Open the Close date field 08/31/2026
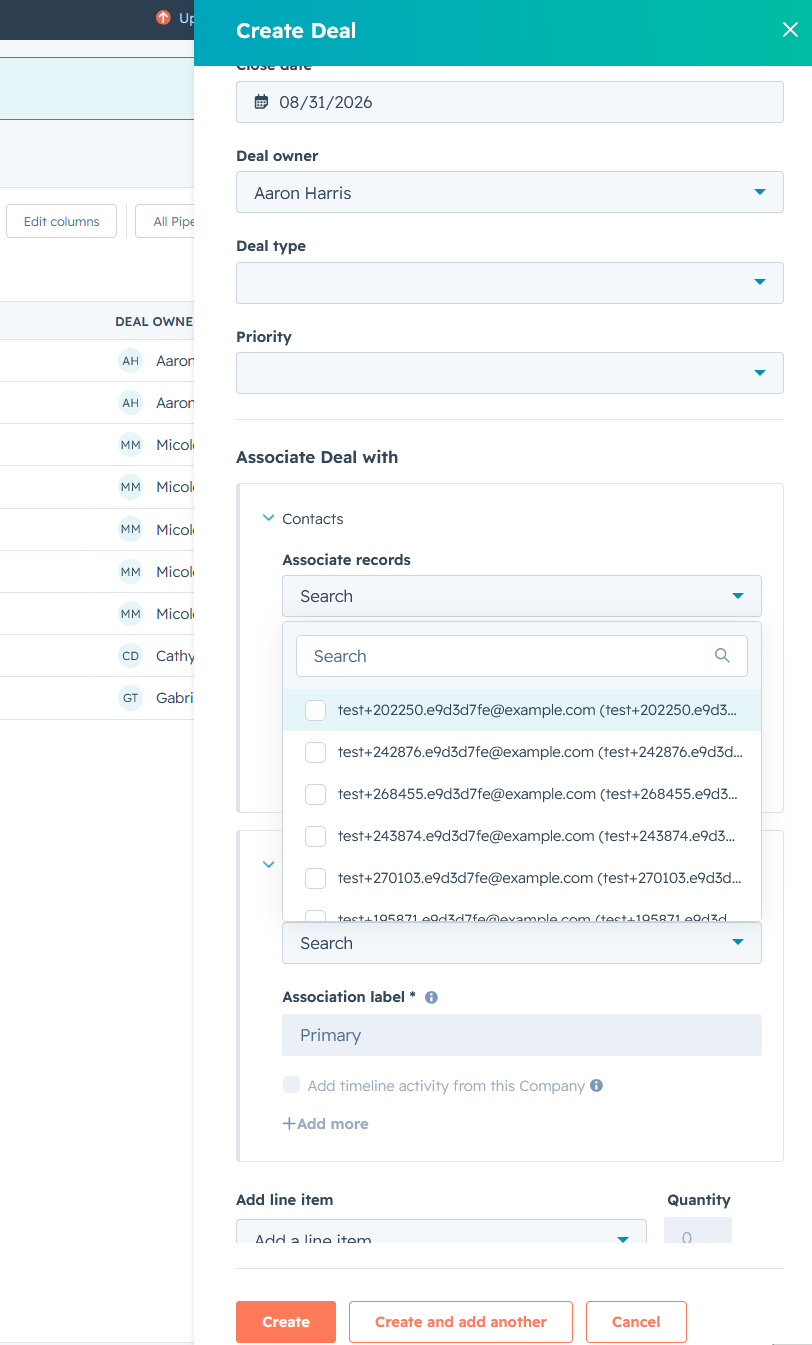Screen dimensions: 812x1345 tap(510, 102)
